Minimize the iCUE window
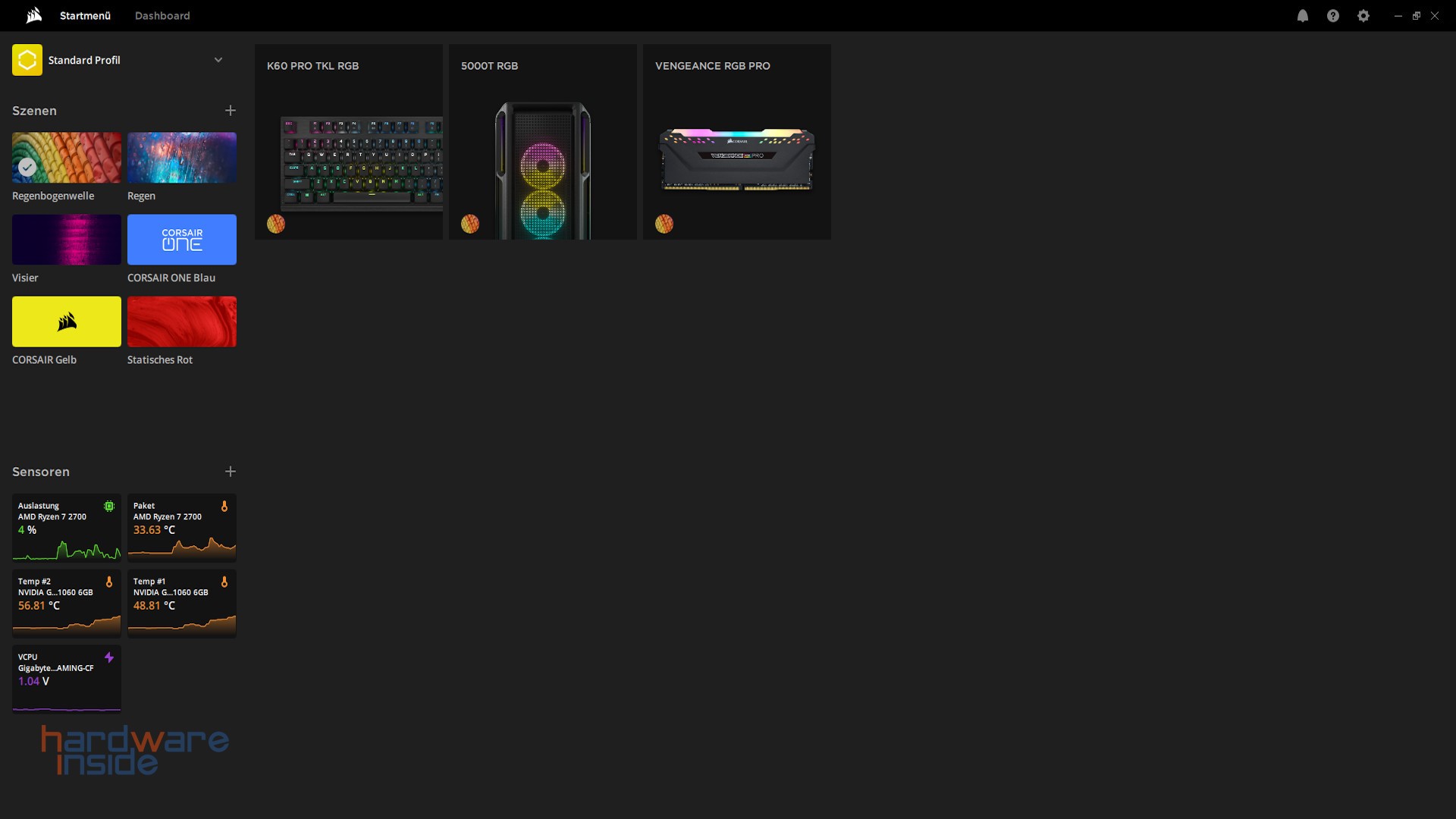Image resolution: width=1456 pixels, height=819 pixels. [1398, 16]
